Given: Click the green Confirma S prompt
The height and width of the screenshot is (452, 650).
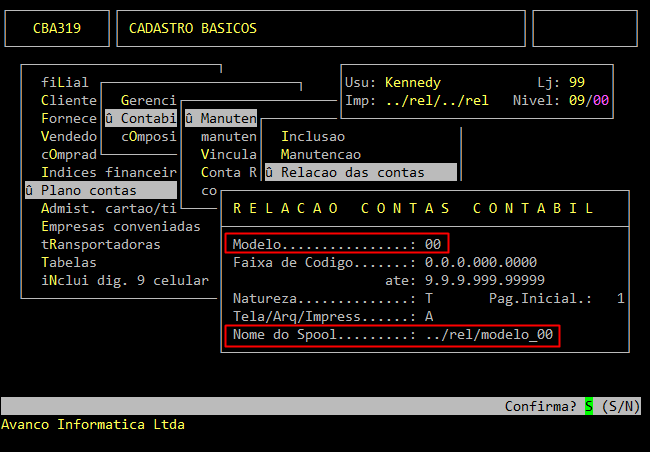Looking at the screenshot, I should pyautogui.click(x=589, y=407).
